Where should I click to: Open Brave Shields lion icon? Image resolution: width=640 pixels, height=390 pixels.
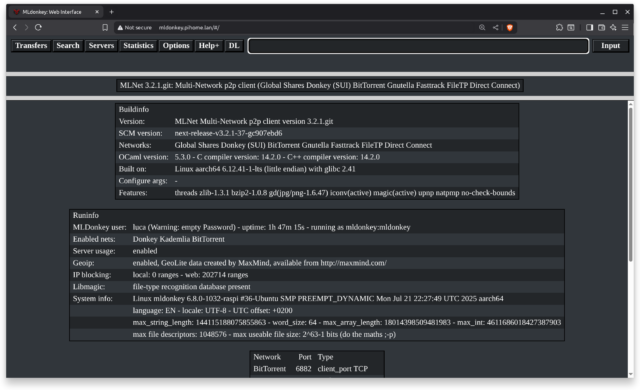click(510, 27)
